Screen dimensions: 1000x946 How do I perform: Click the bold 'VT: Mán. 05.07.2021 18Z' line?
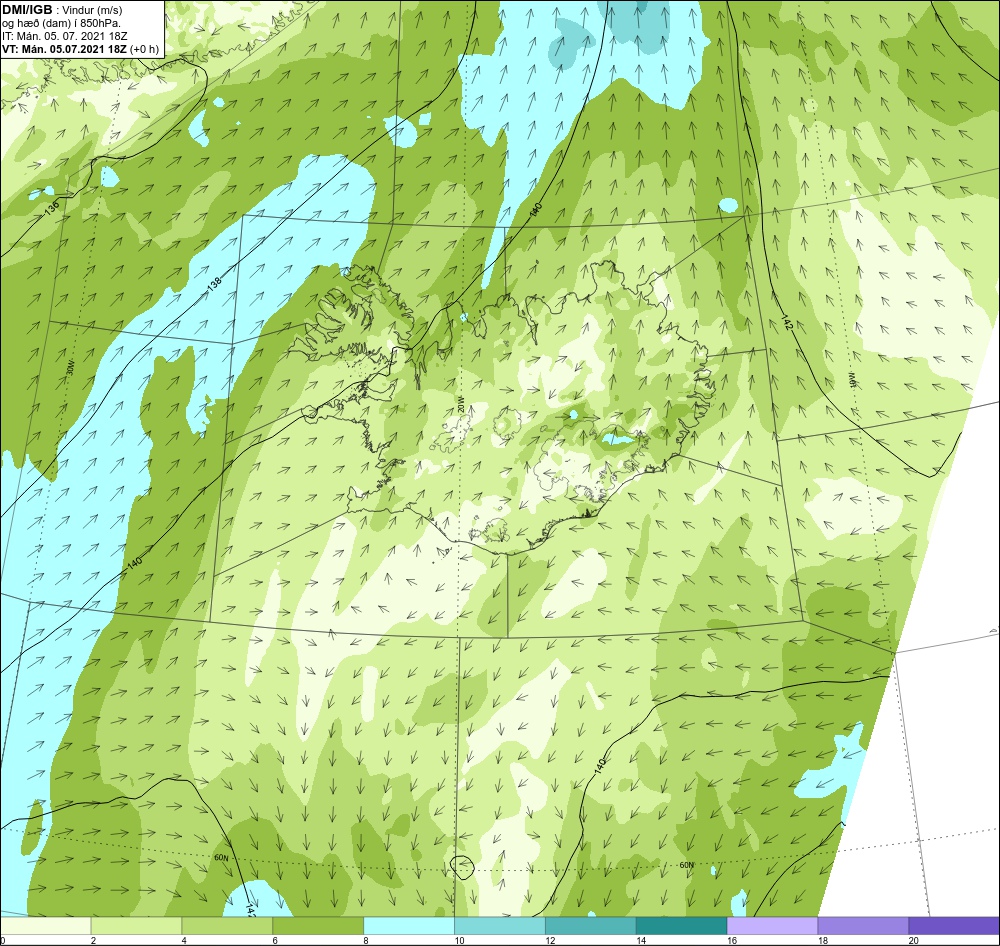64,49
